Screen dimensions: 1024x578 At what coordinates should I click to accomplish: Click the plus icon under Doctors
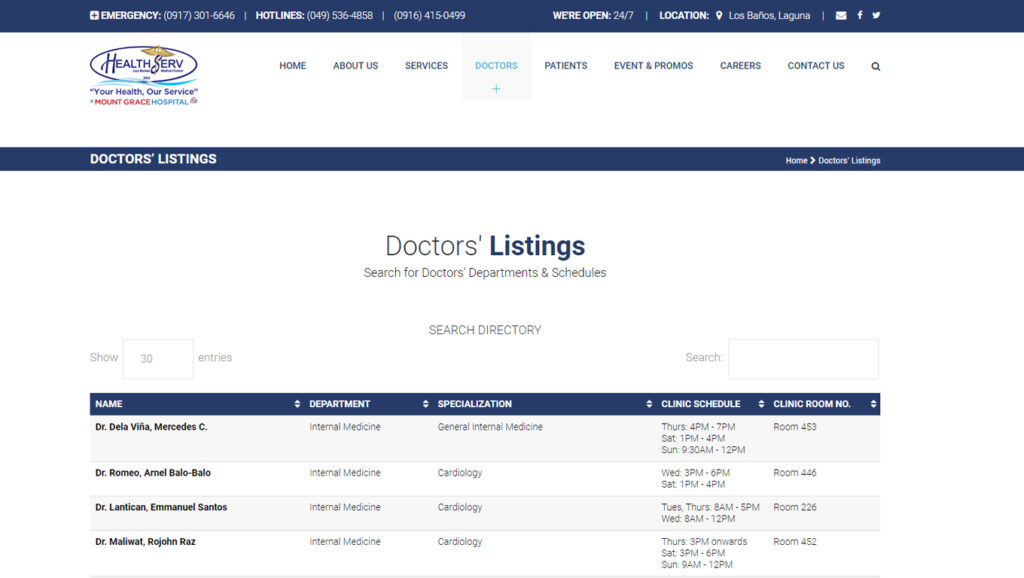(x=496, y=89)
